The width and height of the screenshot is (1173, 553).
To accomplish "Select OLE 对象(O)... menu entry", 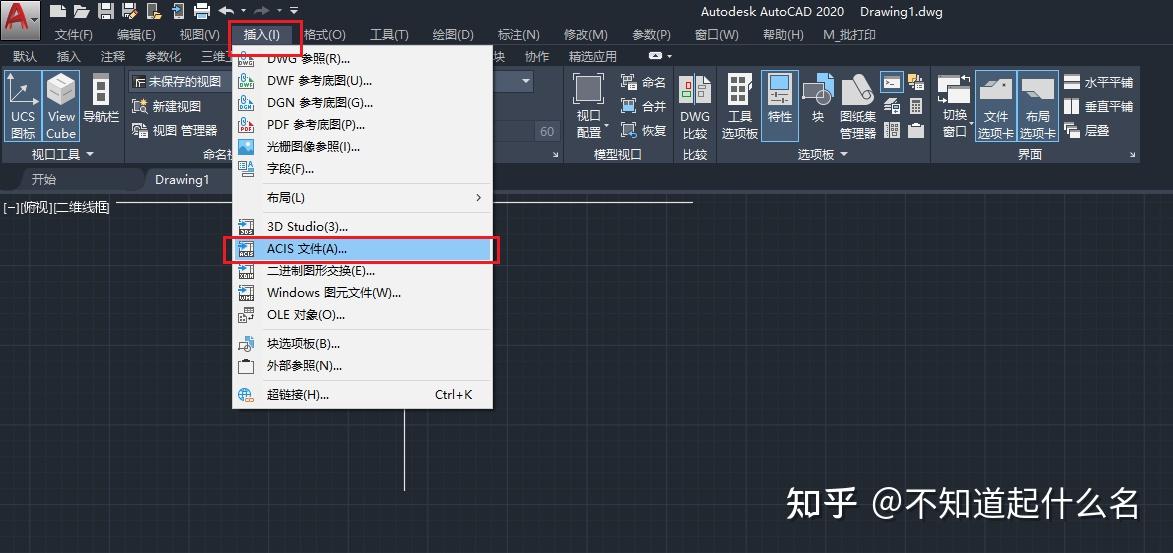I will (x=362, y=315).
